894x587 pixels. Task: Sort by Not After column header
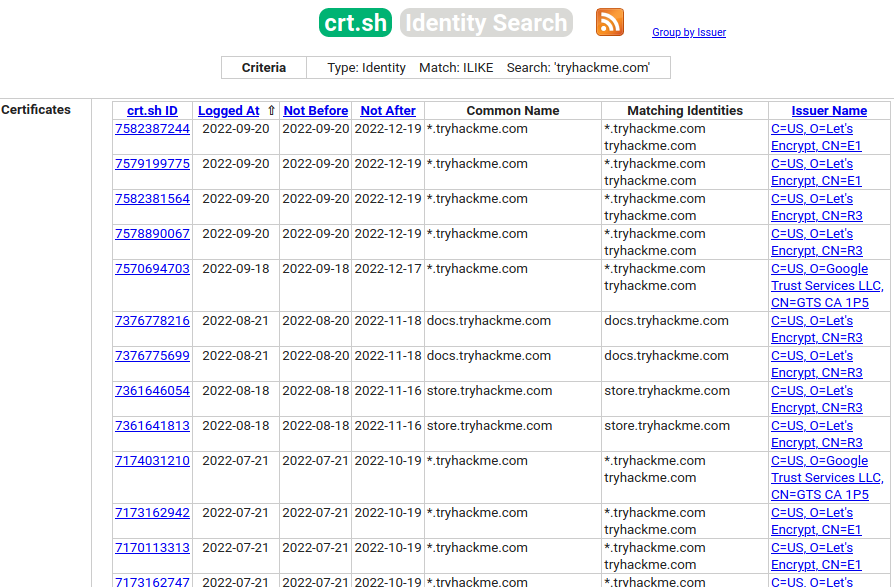pyautogui.click(x=388, y=111)
